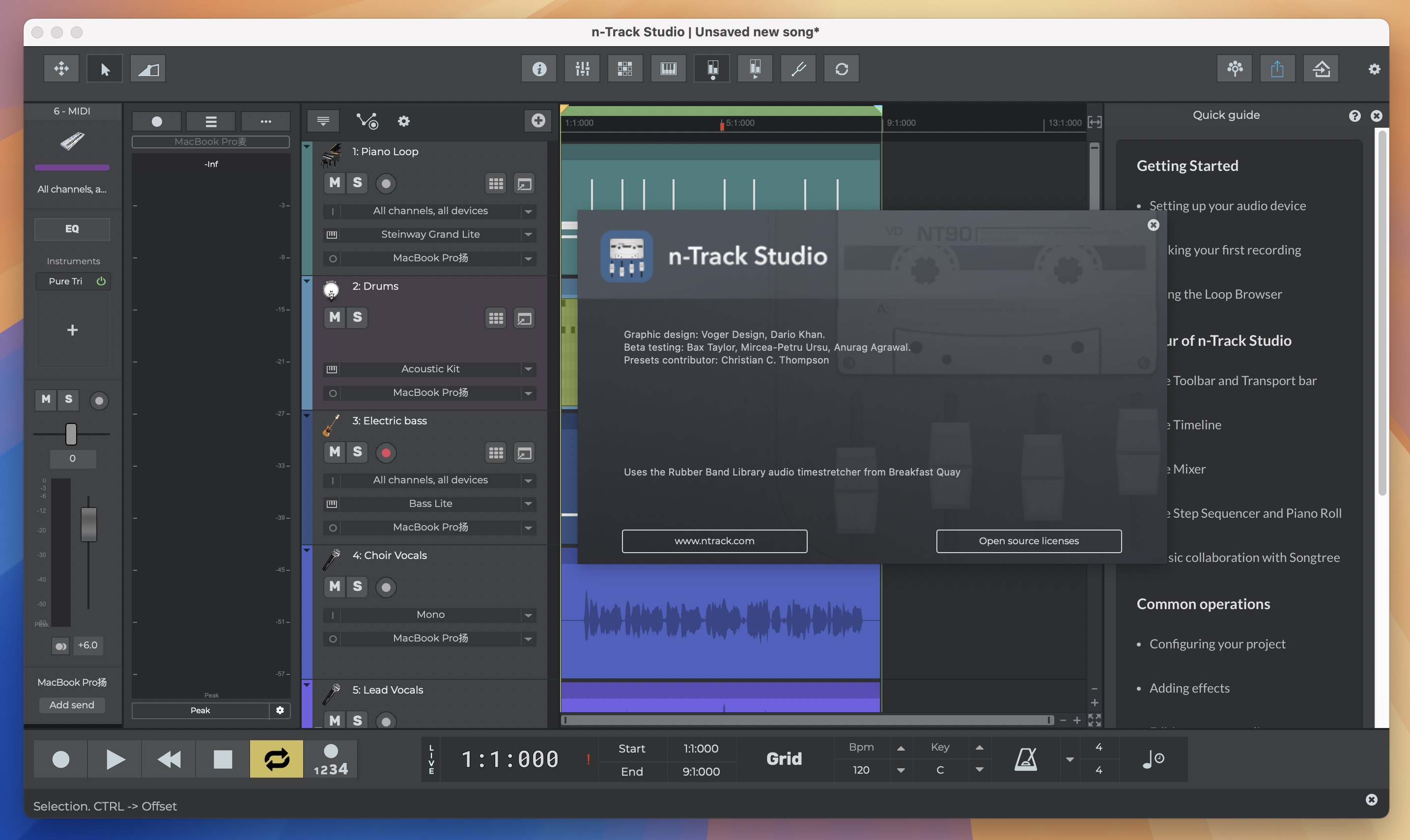
Task: Click the metronome/click track icon
Action: coord(1025,758)
